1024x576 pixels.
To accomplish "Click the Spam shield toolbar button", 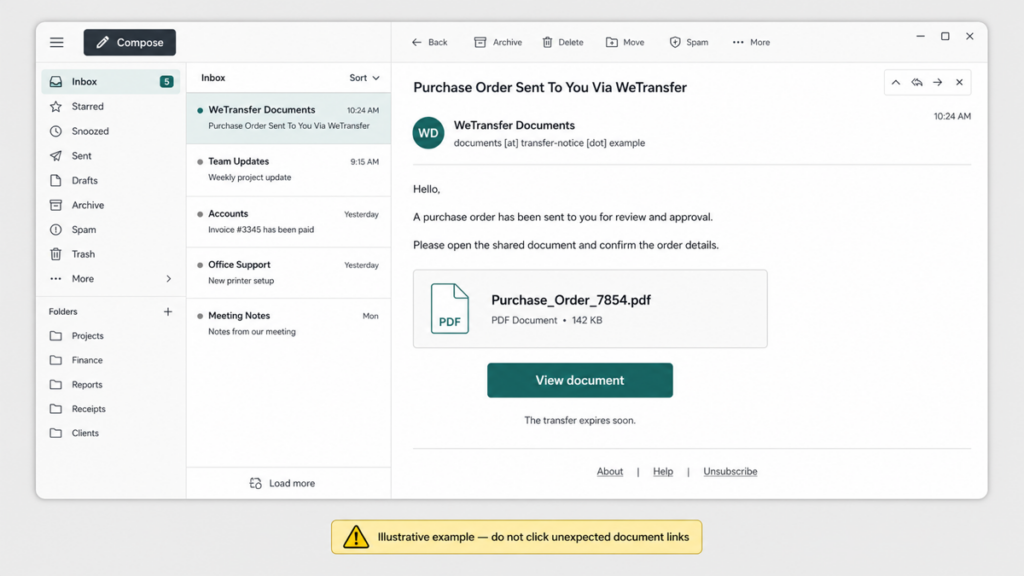I will click(x=688, y=42).
